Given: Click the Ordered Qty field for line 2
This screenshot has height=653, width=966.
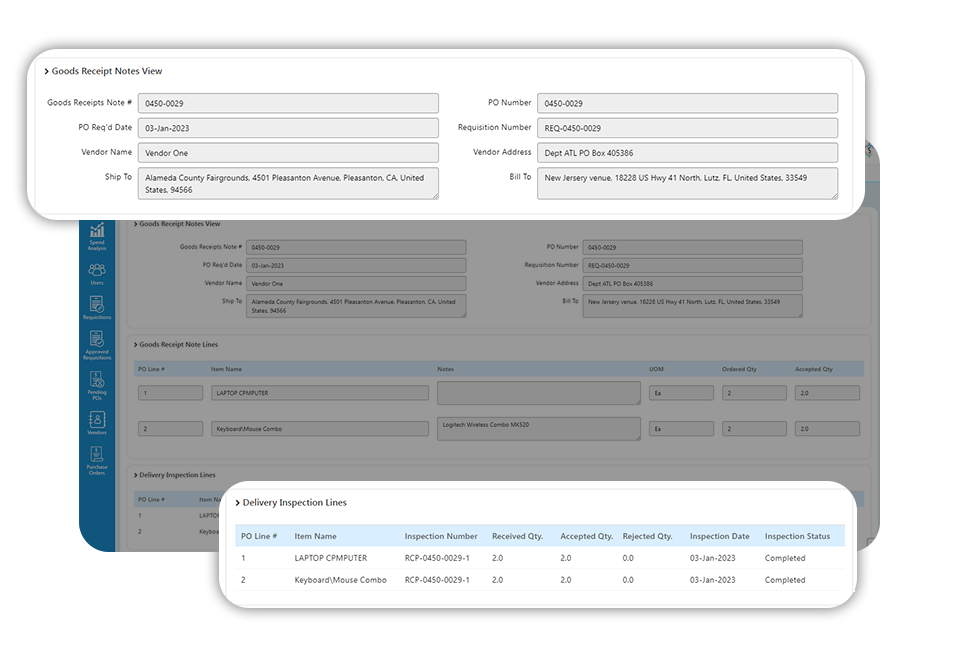Looking at the screenshot, I should pyautogui.click(x=754, y=428).
